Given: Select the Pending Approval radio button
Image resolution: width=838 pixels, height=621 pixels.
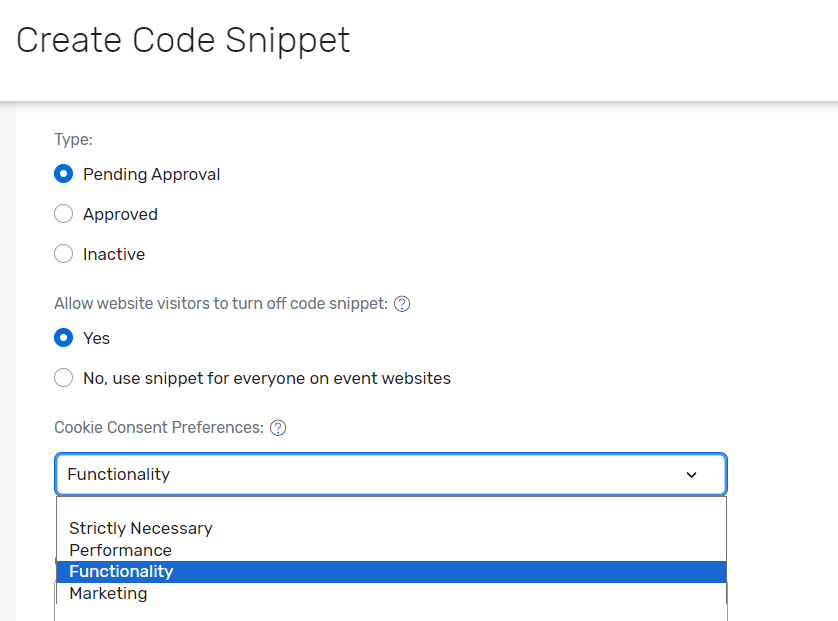Looking at the screenshot, I should click(x=64, y=174).
